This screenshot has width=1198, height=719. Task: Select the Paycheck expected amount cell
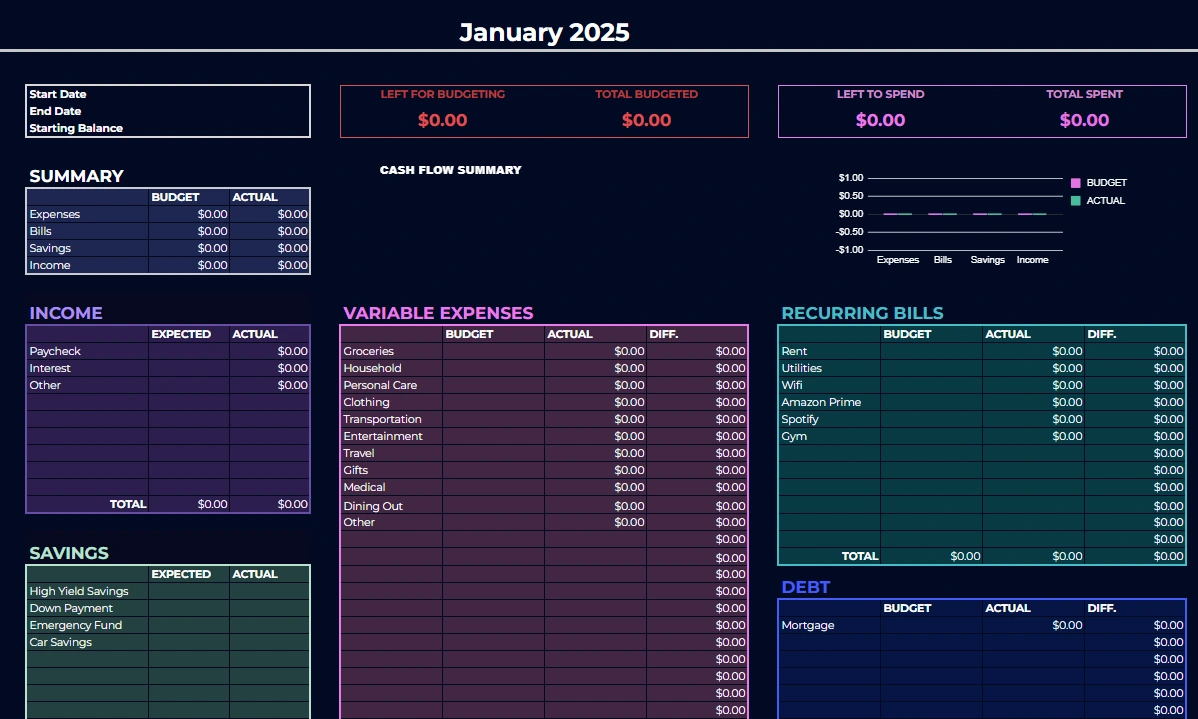[x=189, y=351]
